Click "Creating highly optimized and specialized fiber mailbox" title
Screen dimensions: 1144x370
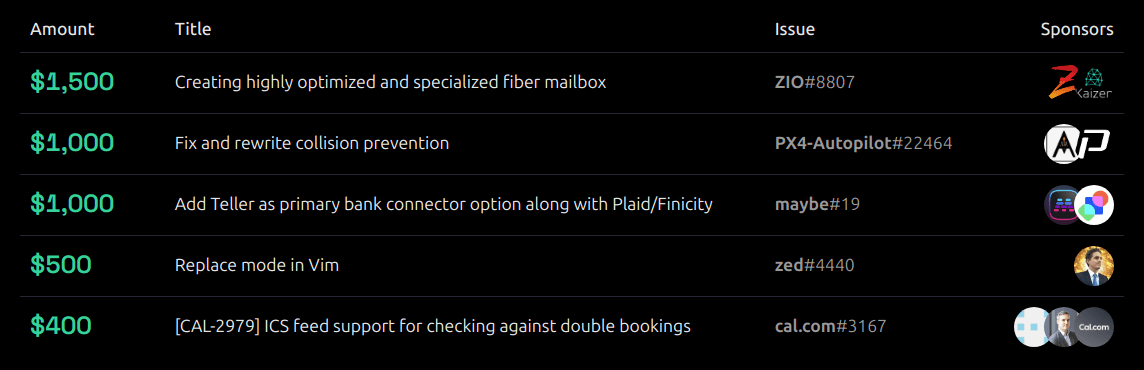(390, 82)
